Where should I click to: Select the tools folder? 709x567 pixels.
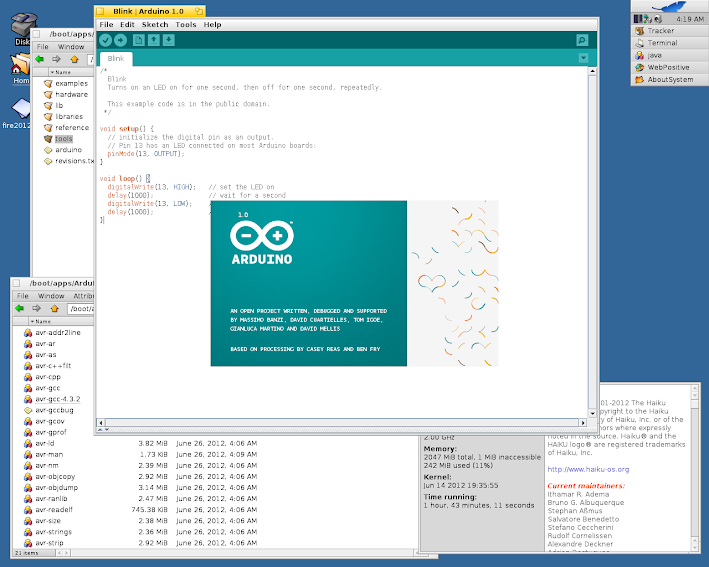pyautogui.click(x=58, y=139)
